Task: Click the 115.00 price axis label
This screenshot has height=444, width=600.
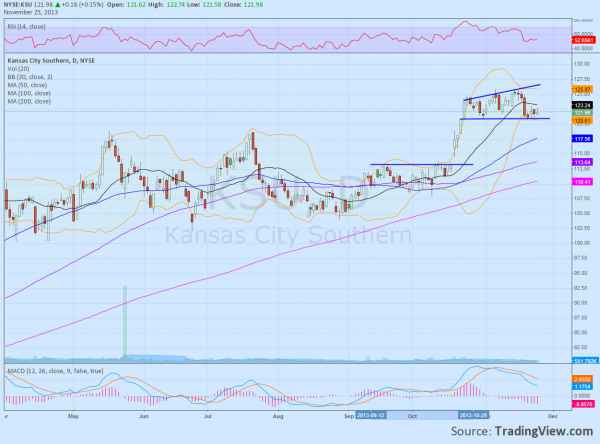Action: pos(582,153)
